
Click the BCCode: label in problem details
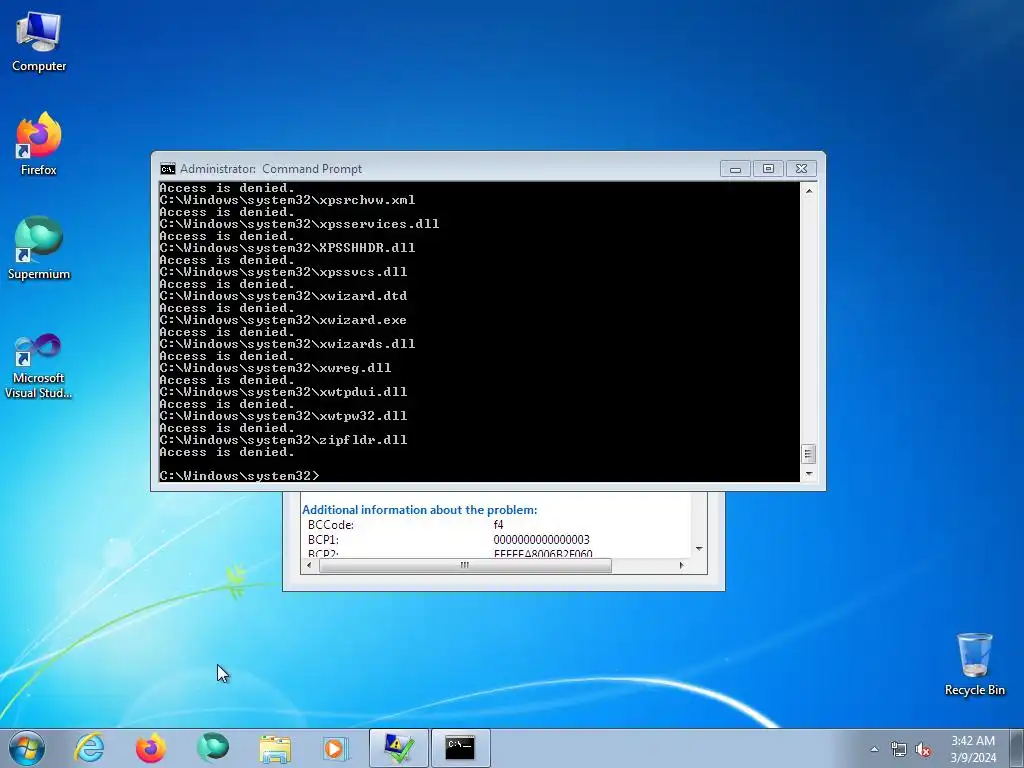pos(330,525)
